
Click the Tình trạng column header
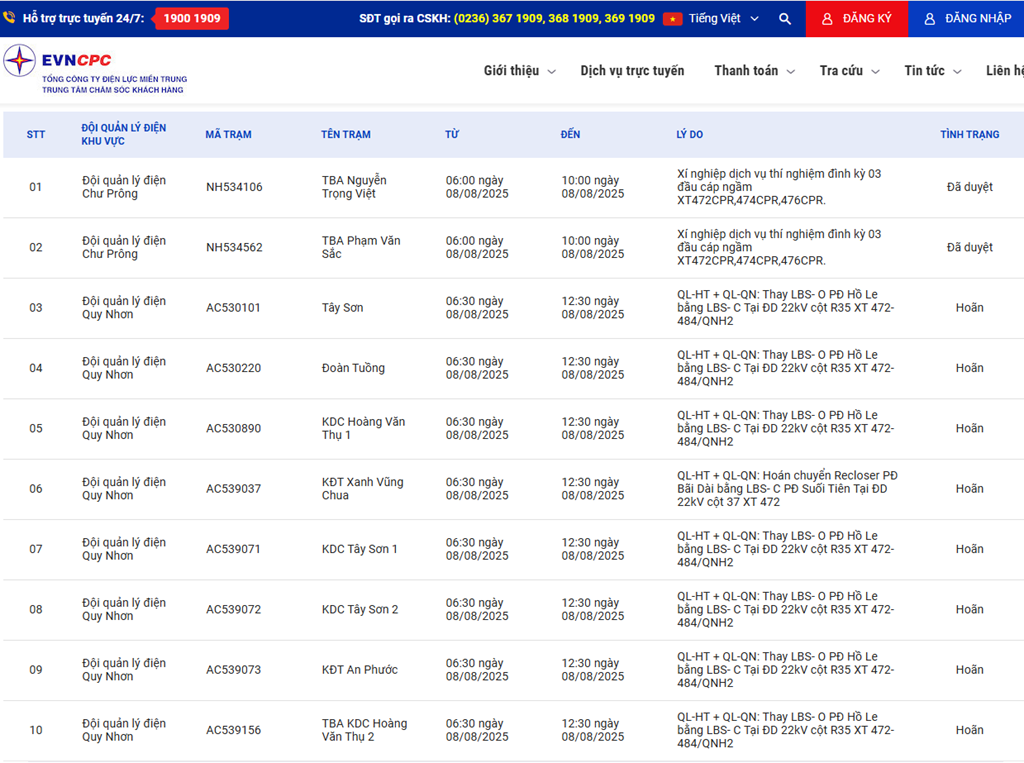(969, 135)
